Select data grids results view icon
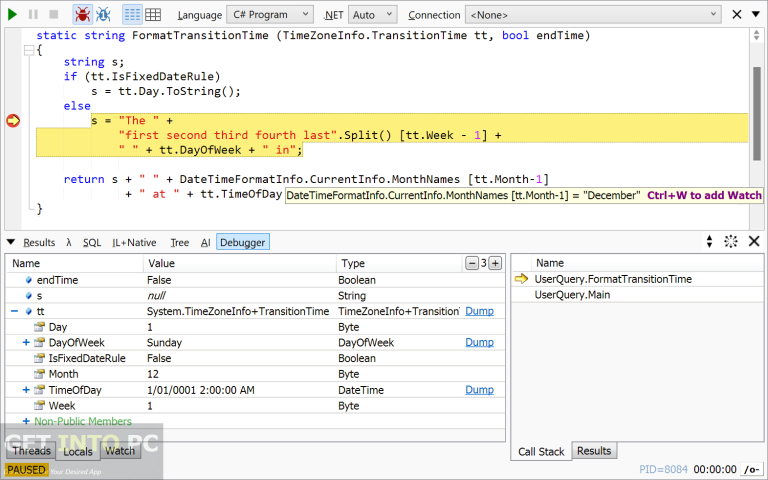This screenshot has height=480, width=768. pyautogui.click(x=153, y=15)
